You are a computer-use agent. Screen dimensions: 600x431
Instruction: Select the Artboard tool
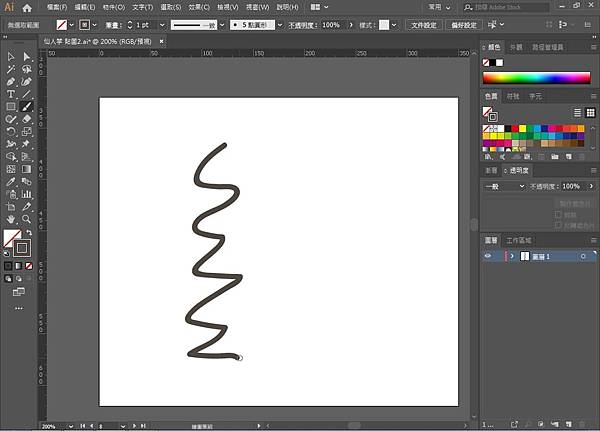point(11,207)
